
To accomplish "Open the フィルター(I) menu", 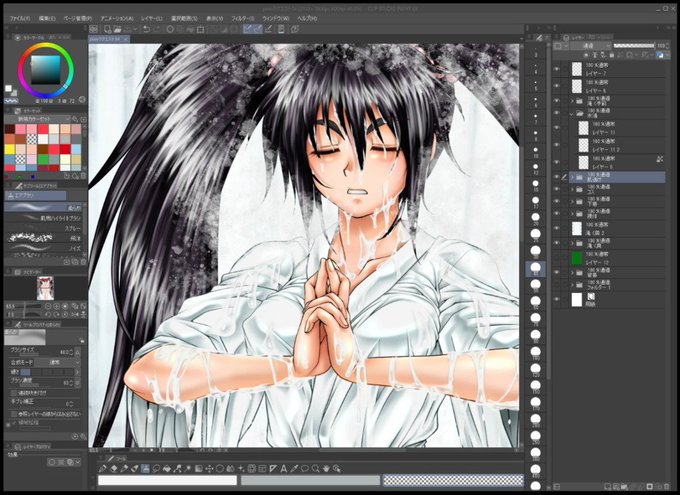I will tap(242, 19).
